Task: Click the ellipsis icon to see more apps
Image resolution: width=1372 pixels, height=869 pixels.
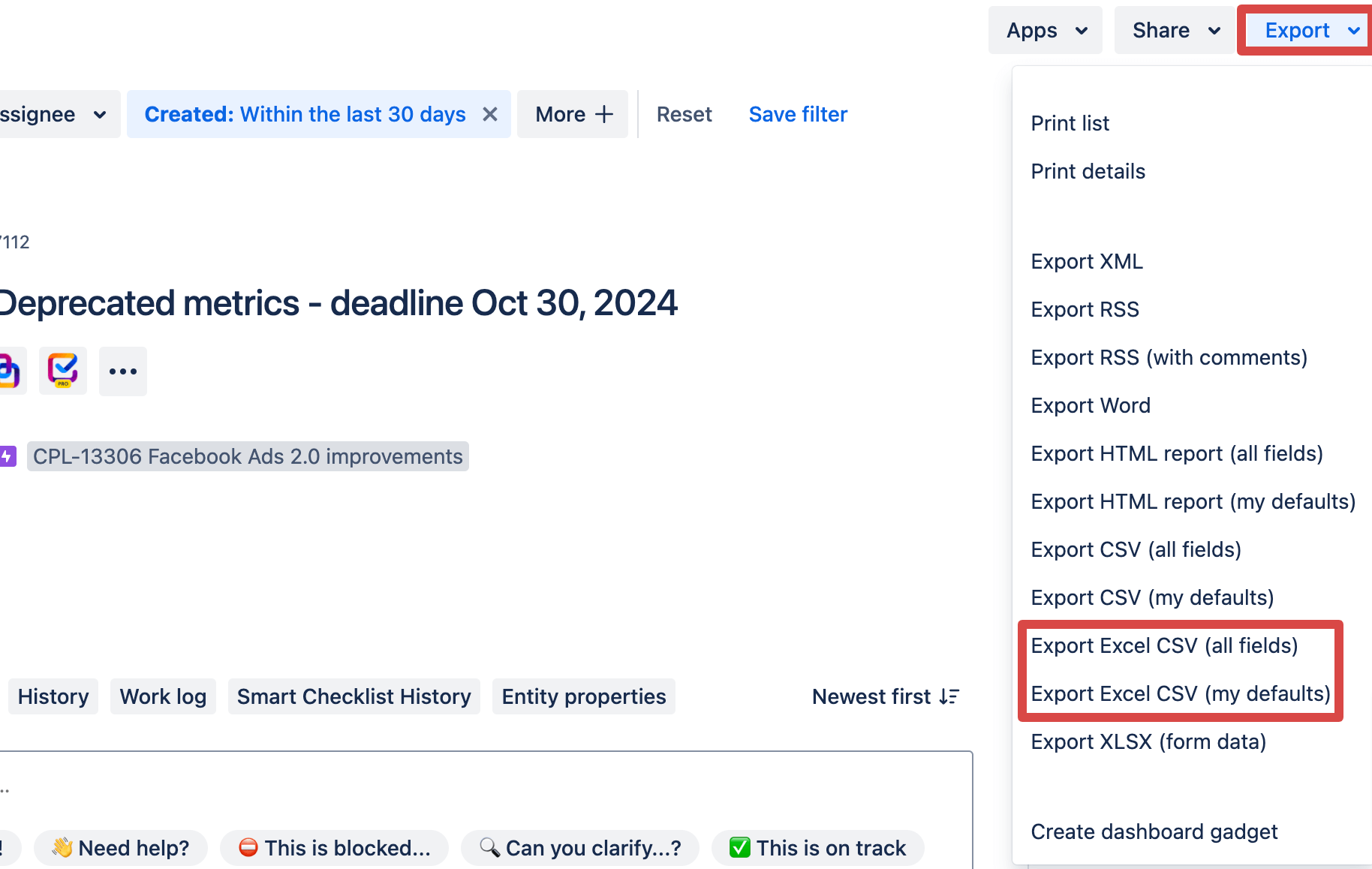Action: tap(122, 370)
